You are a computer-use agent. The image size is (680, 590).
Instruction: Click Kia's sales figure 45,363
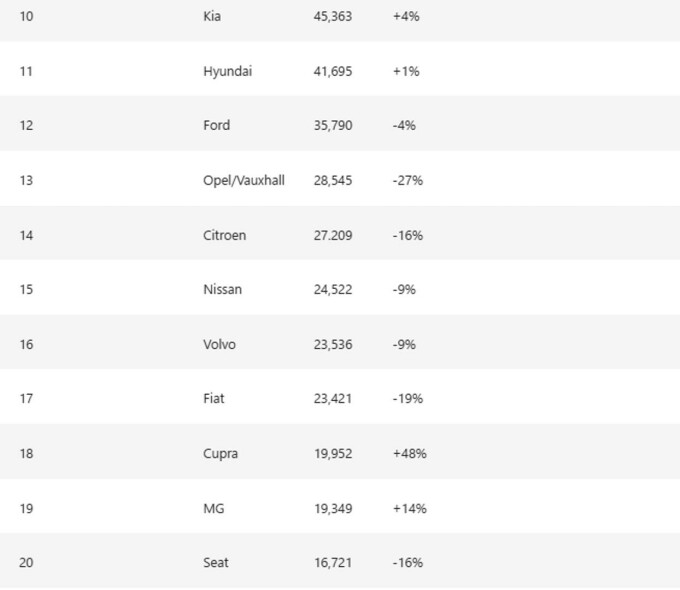point(332,16)
